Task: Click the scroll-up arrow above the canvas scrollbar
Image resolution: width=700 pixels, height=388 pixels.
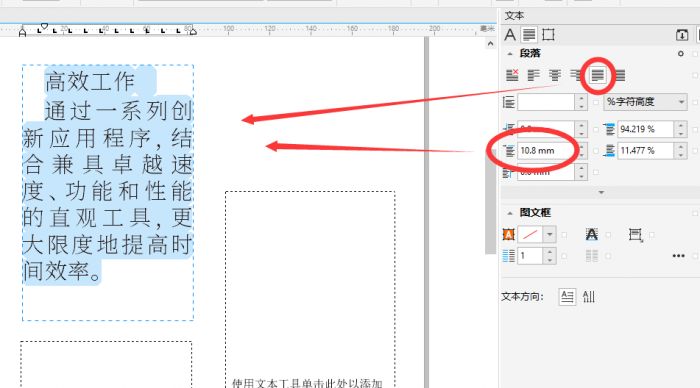Action: coord(491,44)
